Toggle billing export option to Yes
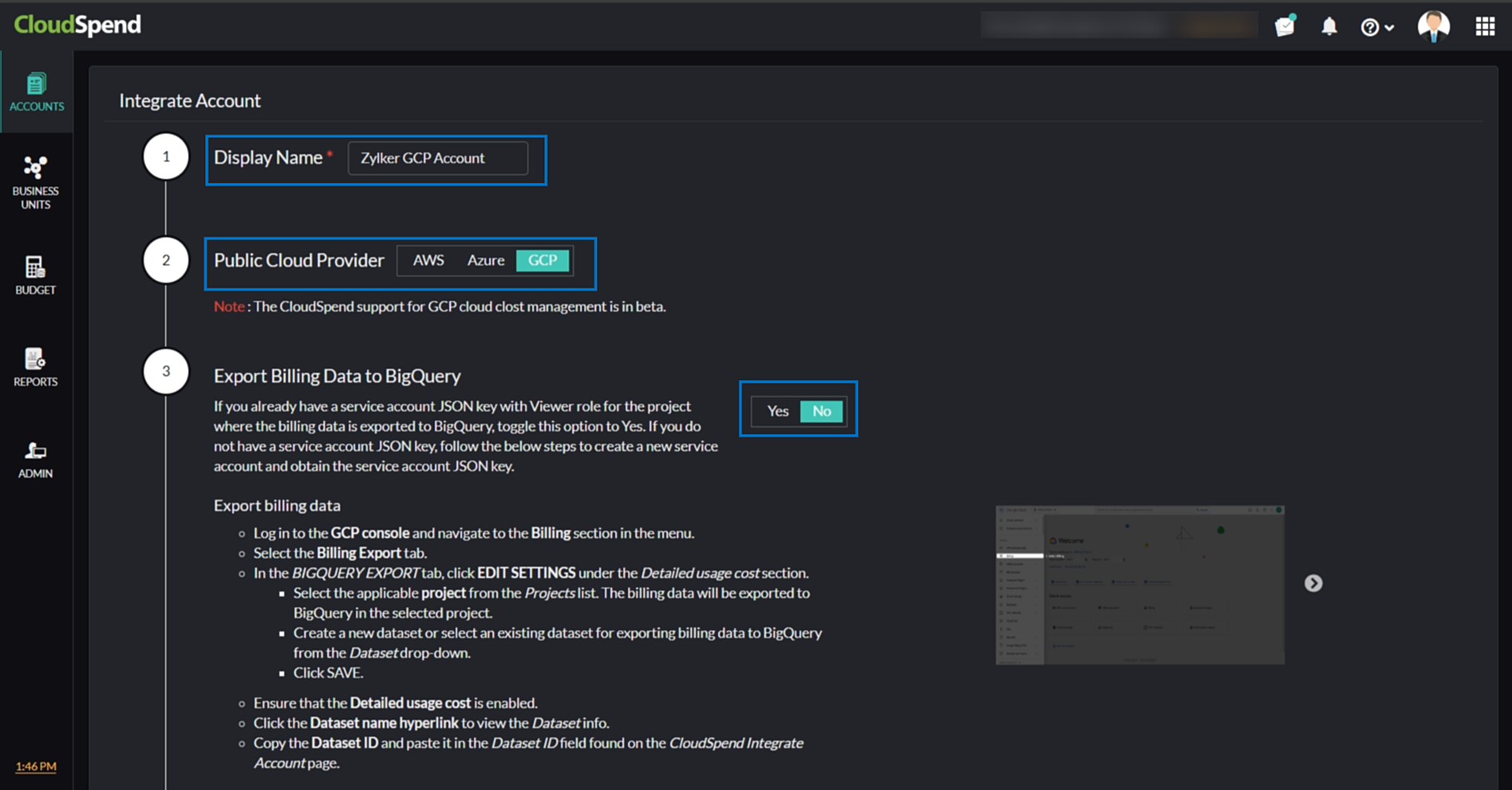The height and width of the screenshot is (790, 1512). (777, 411)
